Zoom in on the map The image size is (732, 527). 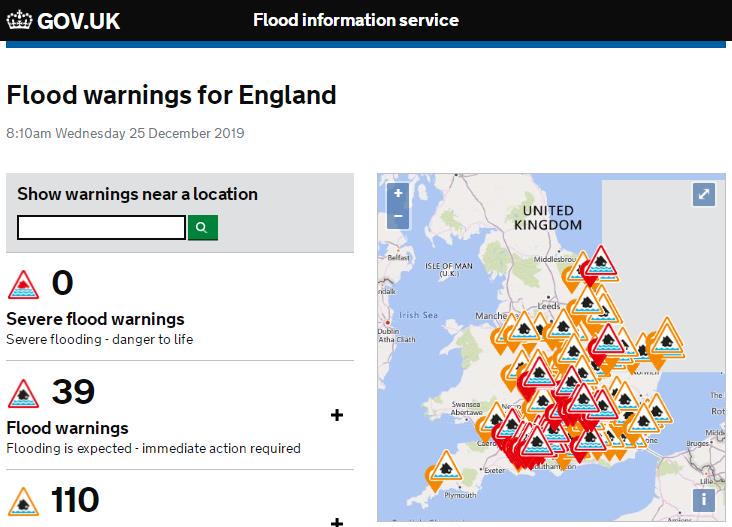coord(398,193)
